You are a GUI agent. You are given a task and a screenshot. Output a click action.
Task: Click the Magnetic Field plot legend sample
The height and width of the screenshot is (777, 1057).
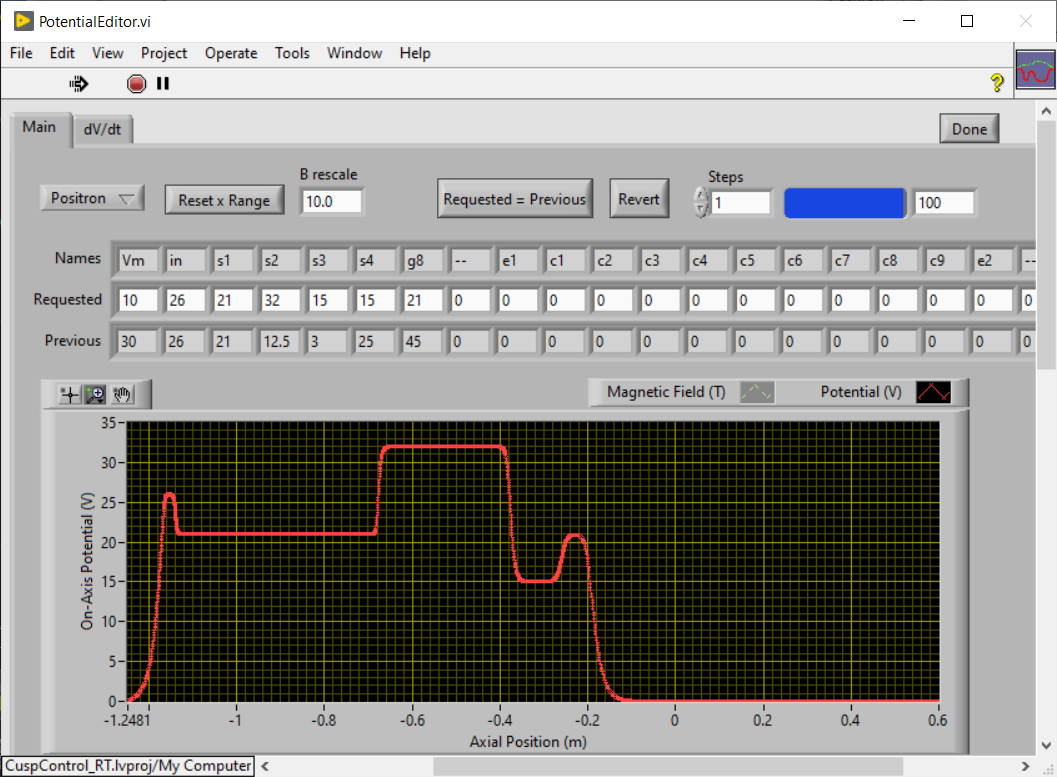[x=757, y=392]
